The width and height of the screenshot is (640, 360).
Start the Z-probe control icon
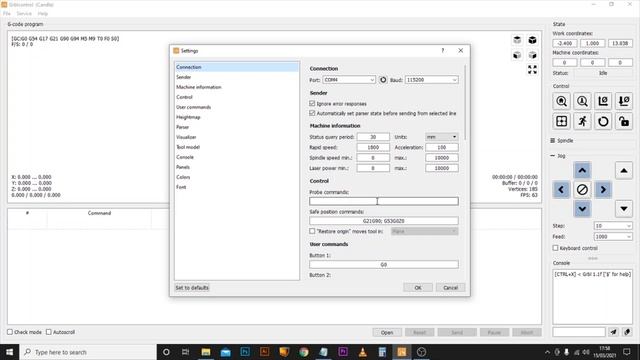coord(582,101)
